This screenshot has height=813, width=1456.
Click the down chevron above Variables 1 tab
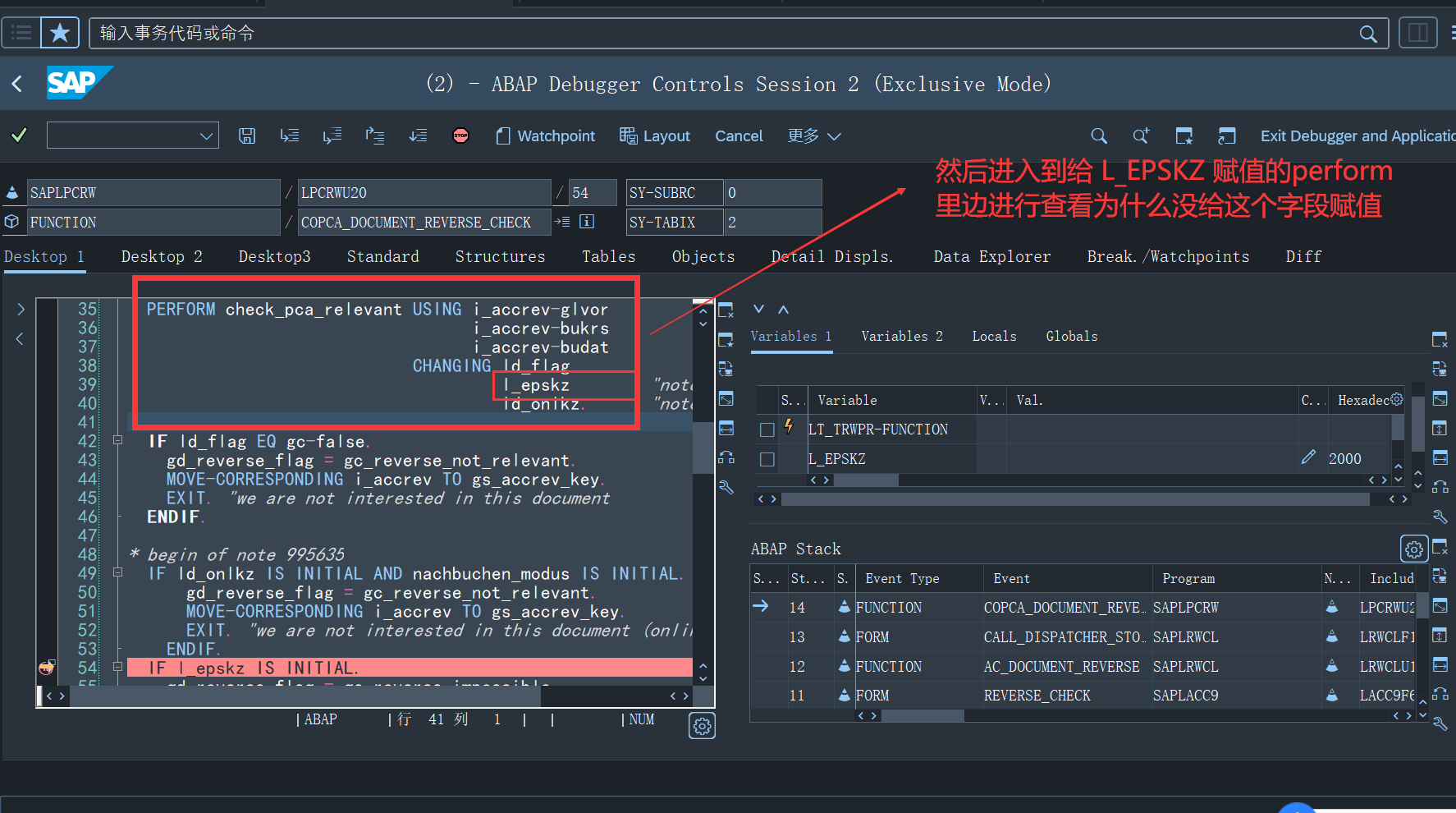pos(758,309)
